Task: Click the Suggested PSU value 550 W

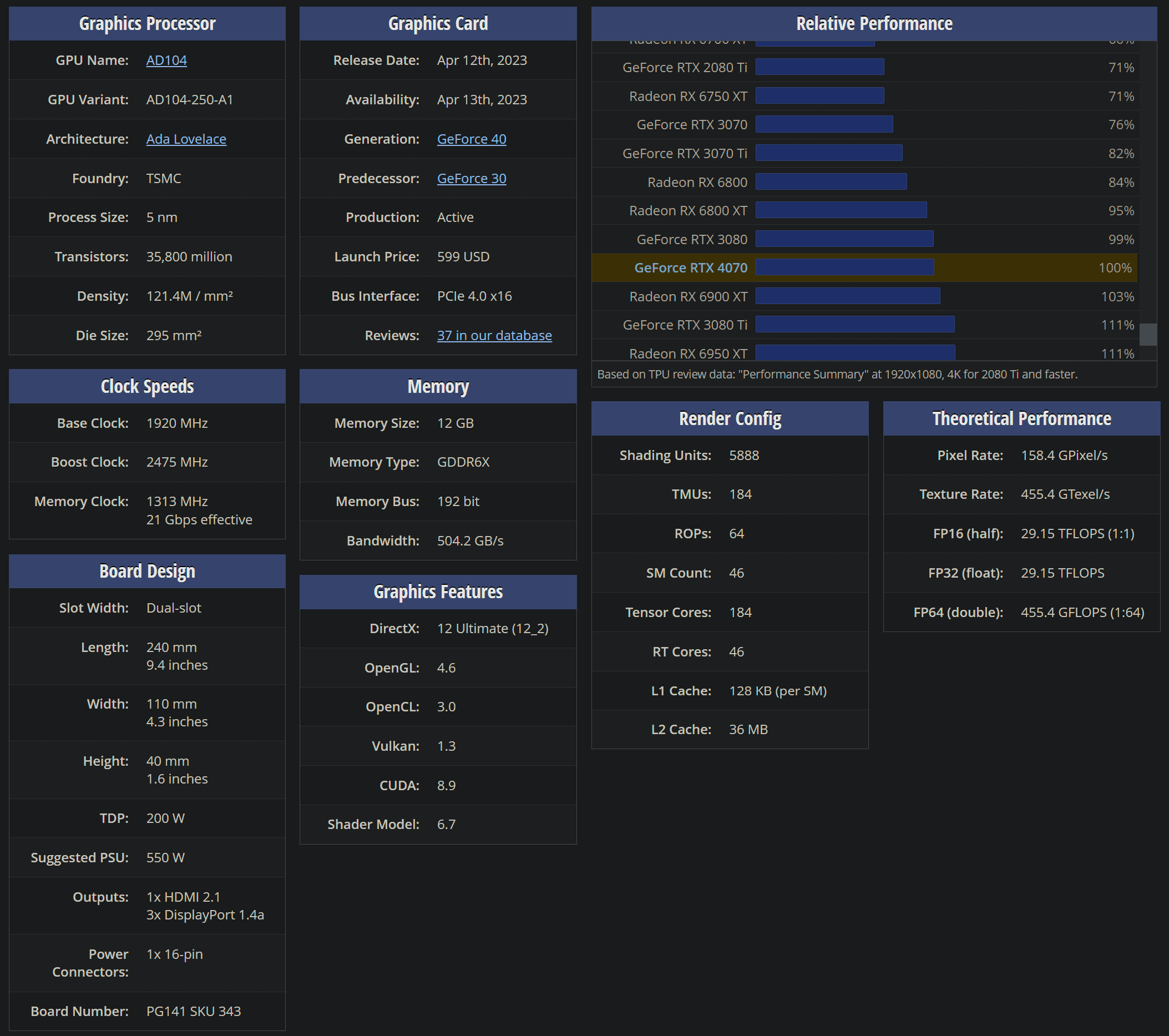Action: pos(165,857)
